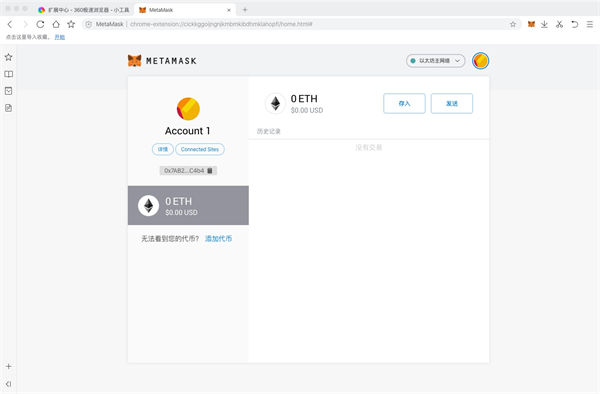Click the site info icon in address bar
The height and width of the screenshot is (394, 600).
88,24
